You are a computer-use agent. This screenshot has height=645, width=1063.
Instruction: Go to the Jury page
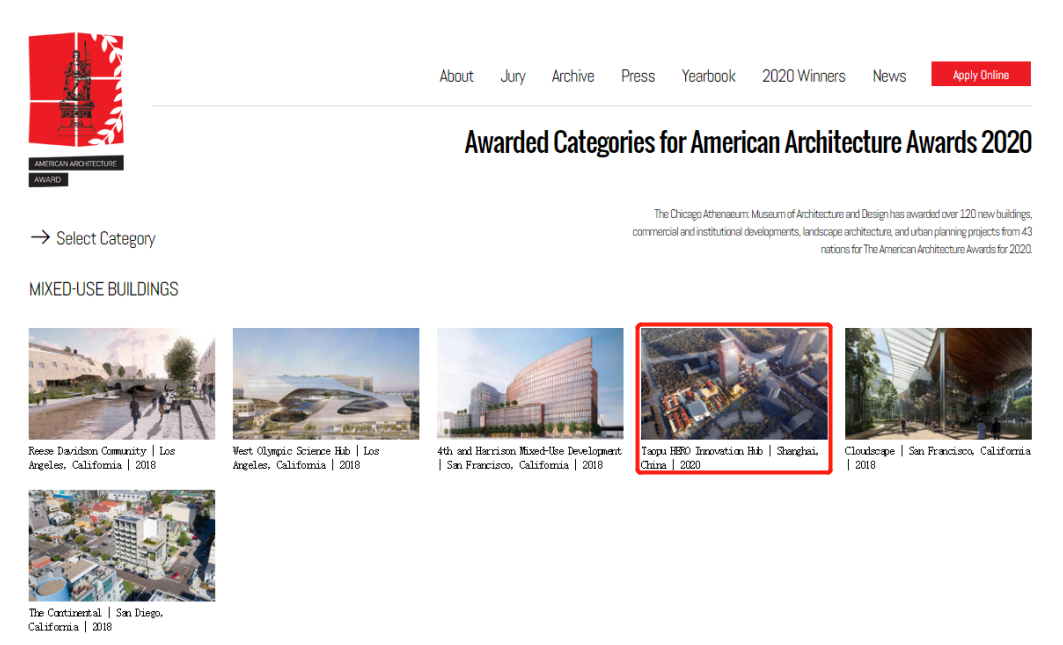[513, 76]
